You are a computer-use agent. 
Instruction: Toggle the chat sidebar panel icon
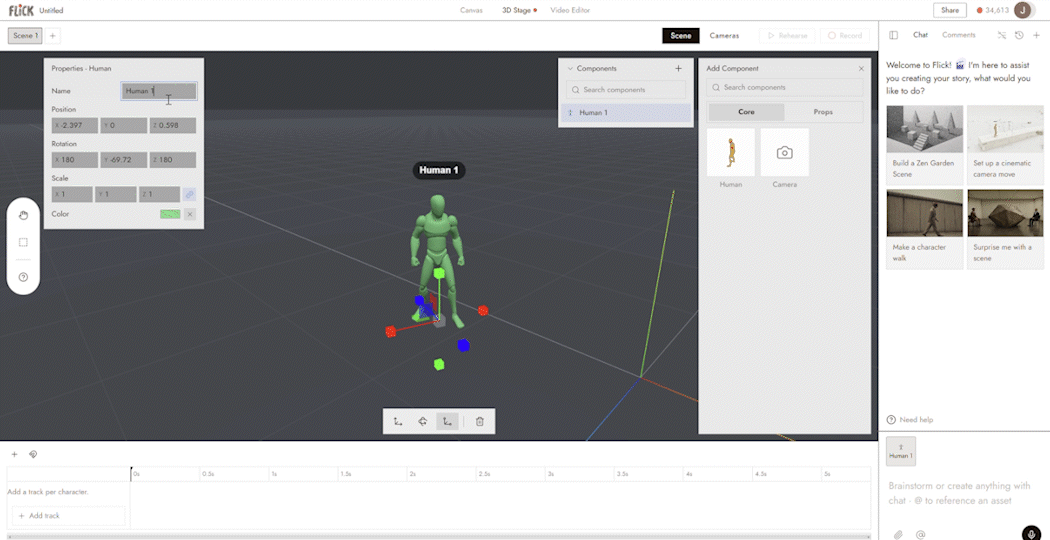coord(893,35)
